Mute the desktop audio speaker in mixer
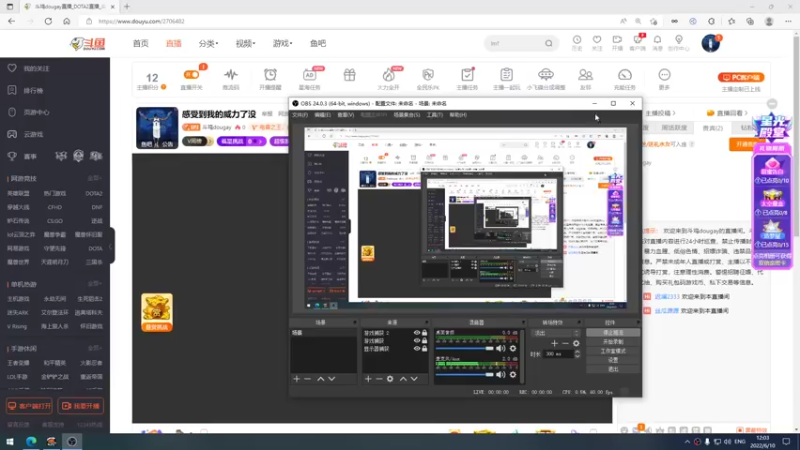The height and width of the screenshot is (450, 800). [x=501, y=348]
